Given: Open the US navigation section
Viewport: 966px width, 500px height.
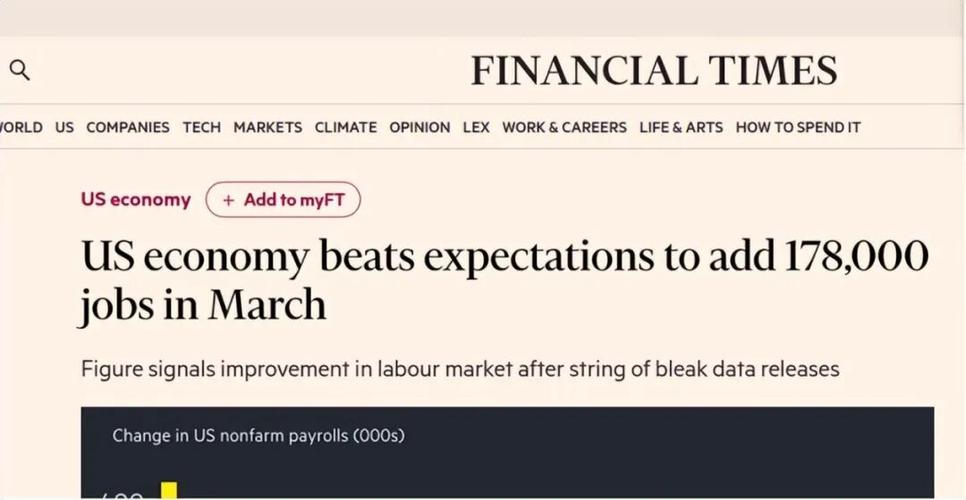Looking at the screenshot, I should (x=64, y=127).
